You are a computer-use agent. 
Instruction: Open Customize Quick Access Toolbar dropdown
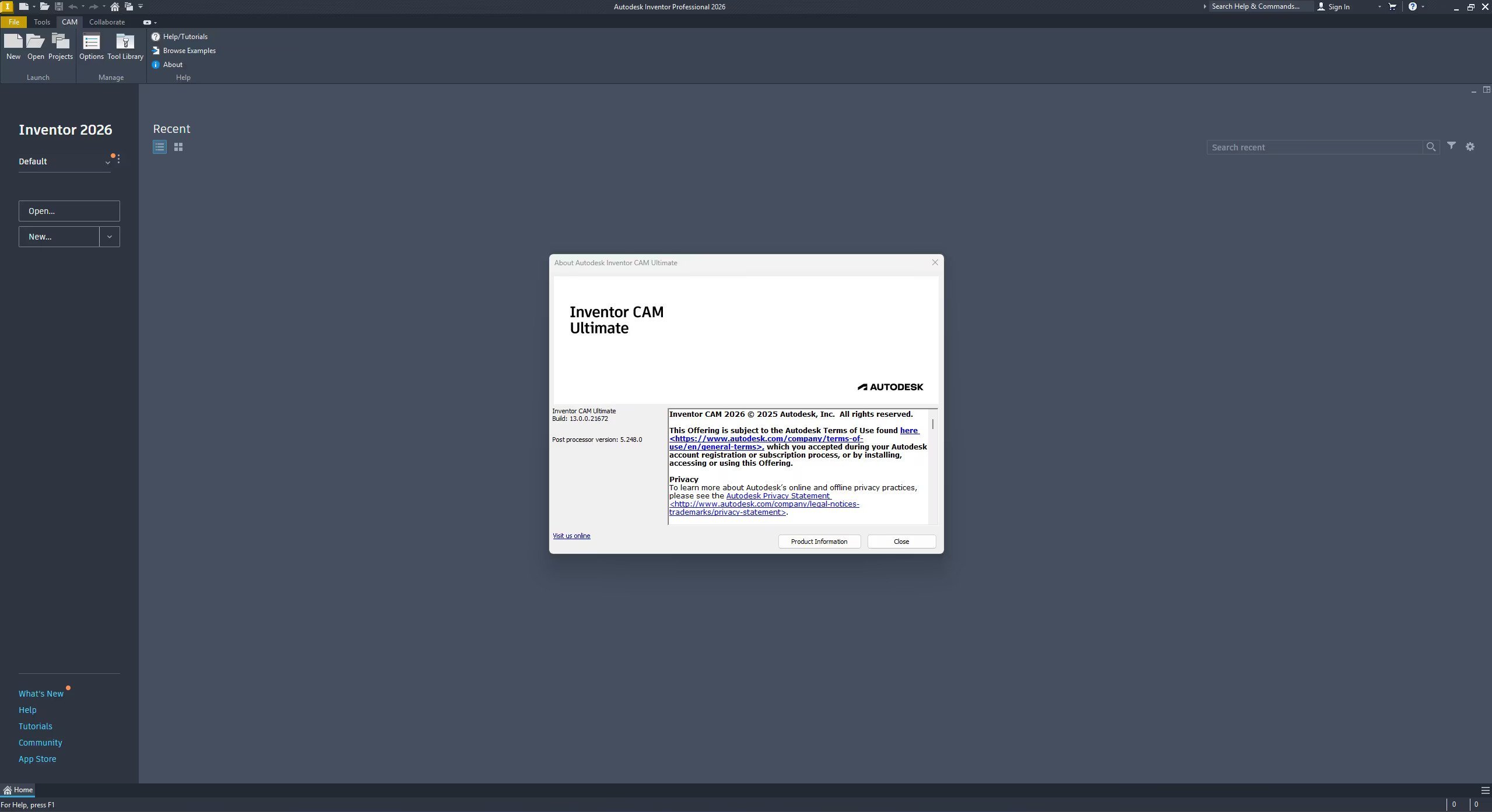(141, 6)
